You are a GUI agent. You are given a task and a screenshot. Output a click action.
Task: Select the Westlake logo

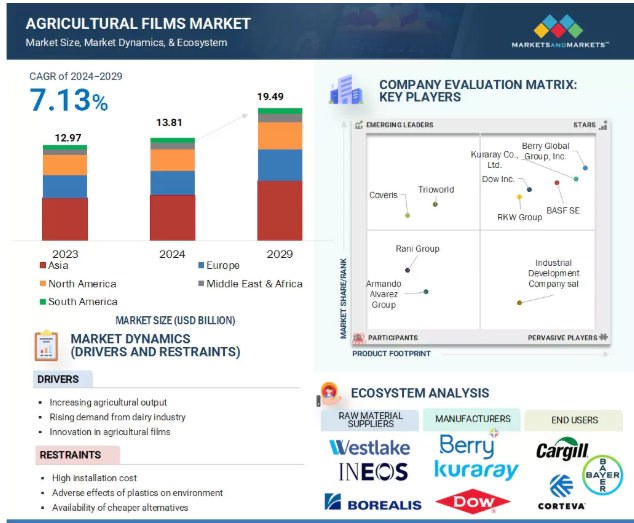click(370, 448)
